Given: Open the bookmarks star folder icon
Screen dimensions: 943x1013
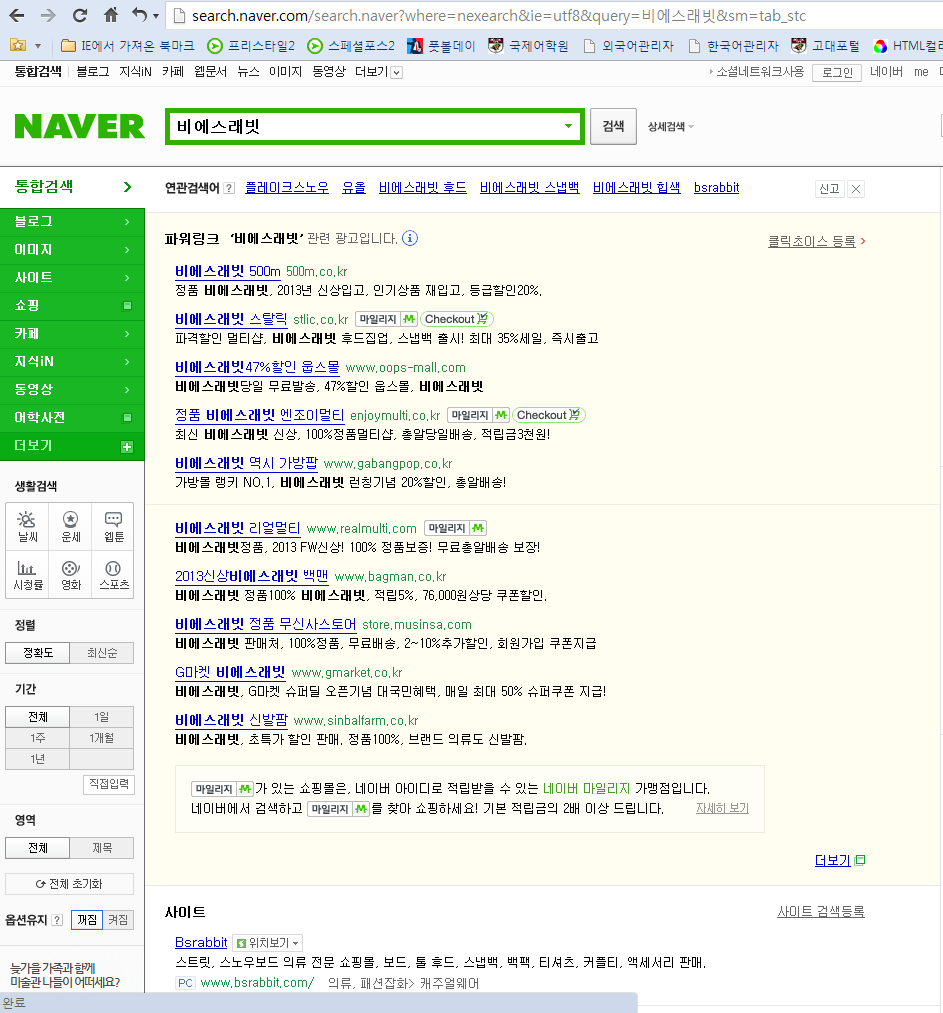Looking at the screenshot, I should point(18,45).
